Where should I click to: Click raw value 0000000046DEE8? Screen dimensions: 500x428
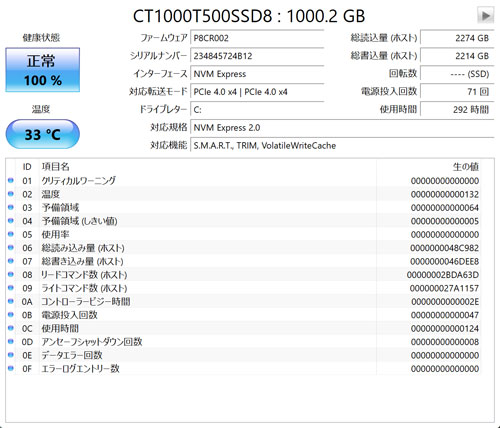click(444, 261)
